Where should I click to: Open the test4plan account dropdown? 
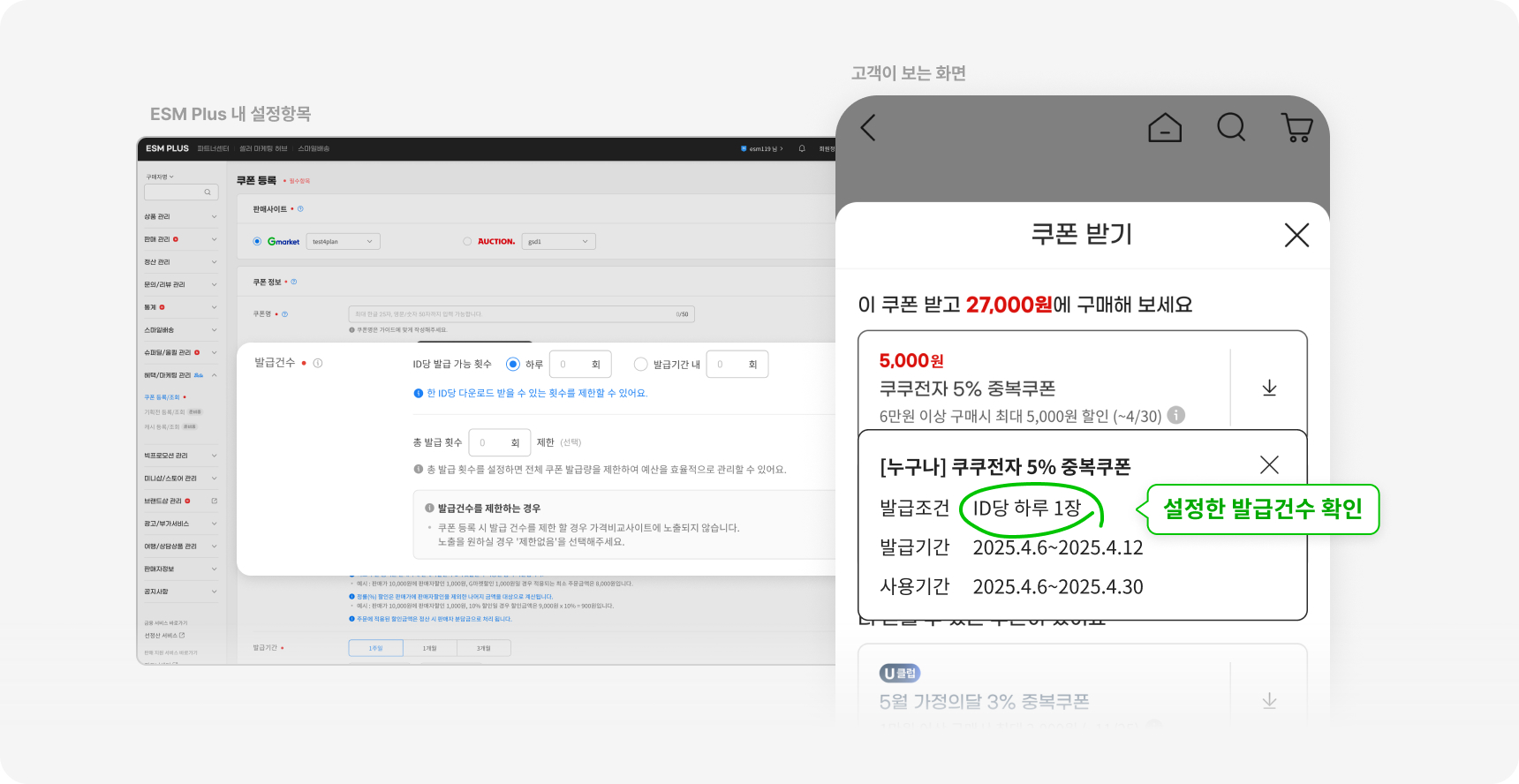click(343, 241)
